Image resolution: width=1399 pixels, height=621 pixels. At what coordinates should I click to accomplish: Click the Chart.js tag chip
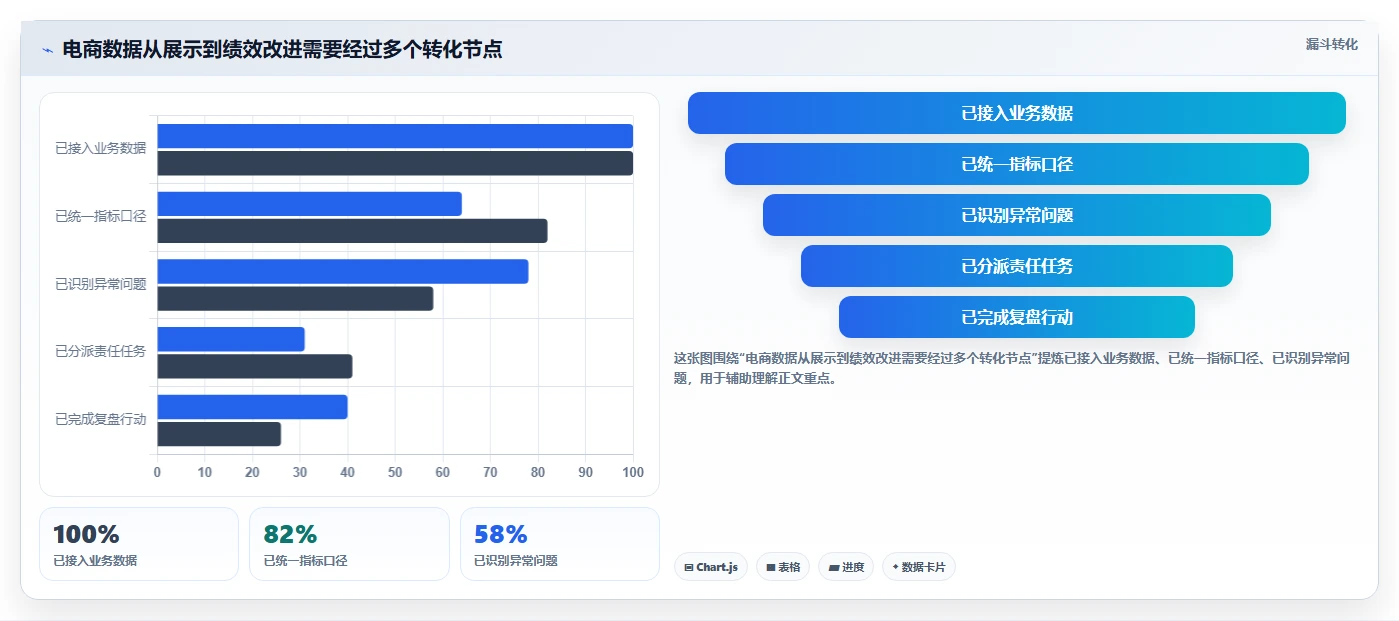[x=711, y=567]
